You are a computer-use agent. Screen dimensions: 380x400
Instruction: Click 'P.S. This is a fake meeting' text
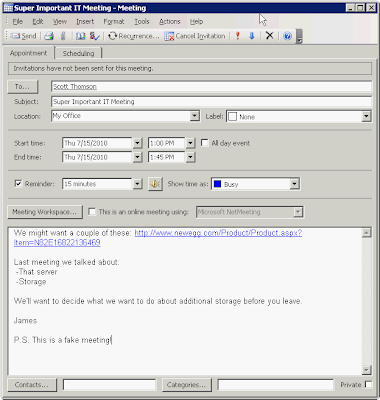point(62,340)
